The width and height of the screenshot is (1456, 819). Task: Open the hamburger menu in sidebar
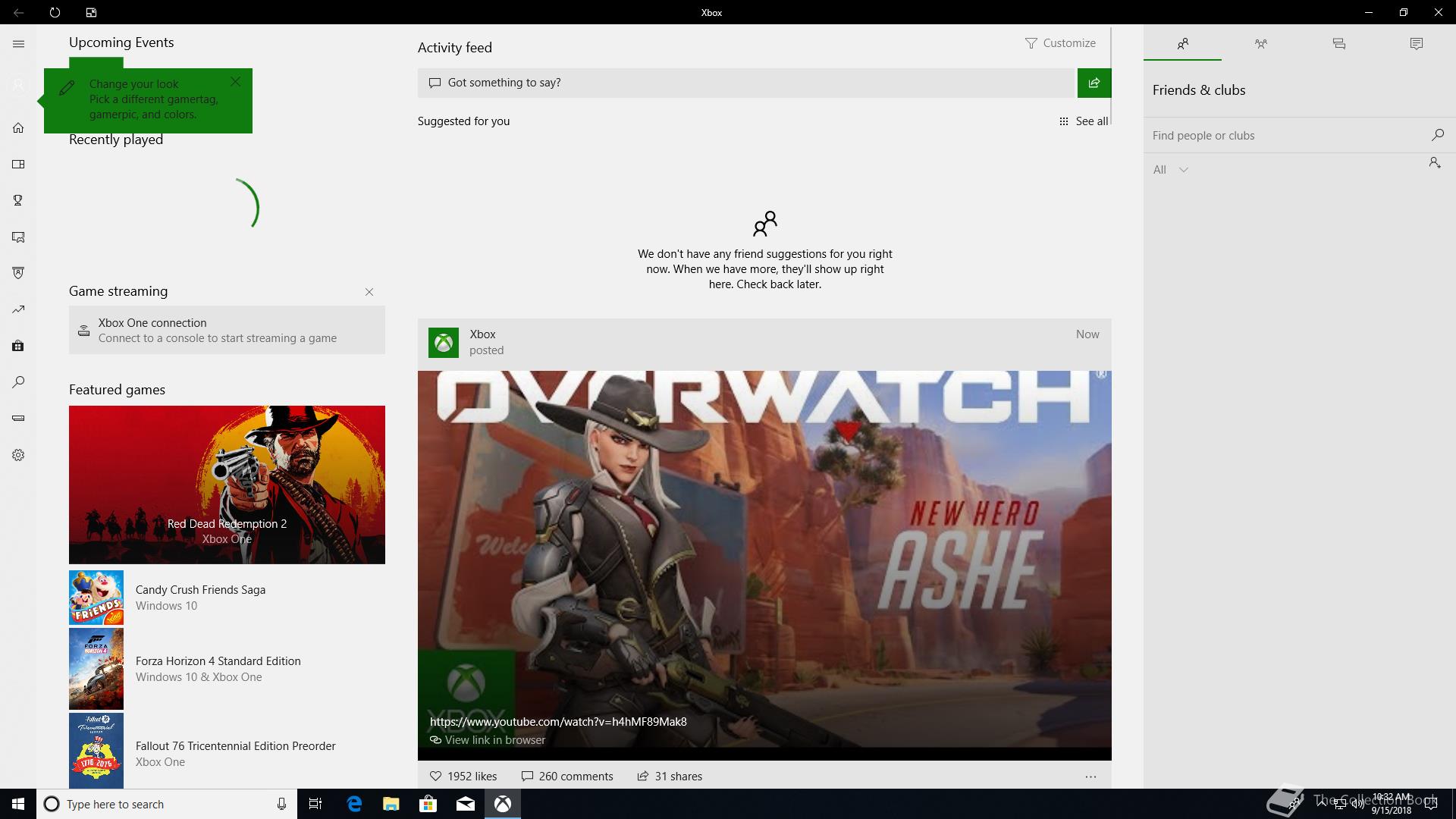pyautogui.click(x=18, y=44)
